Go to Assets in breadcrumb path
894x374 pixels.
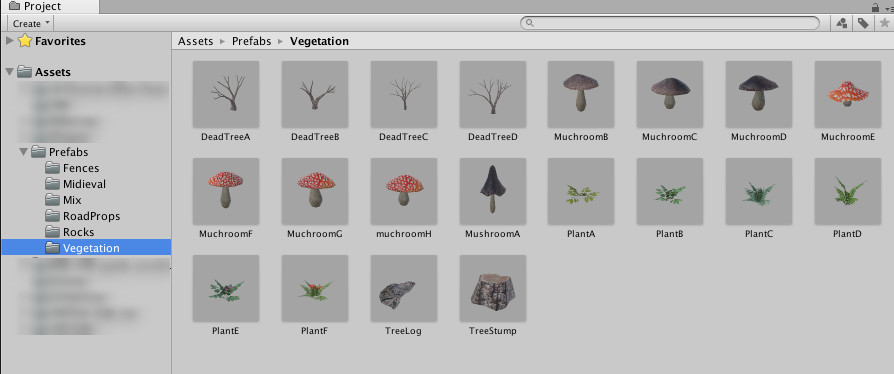click(x=196, y=41)
